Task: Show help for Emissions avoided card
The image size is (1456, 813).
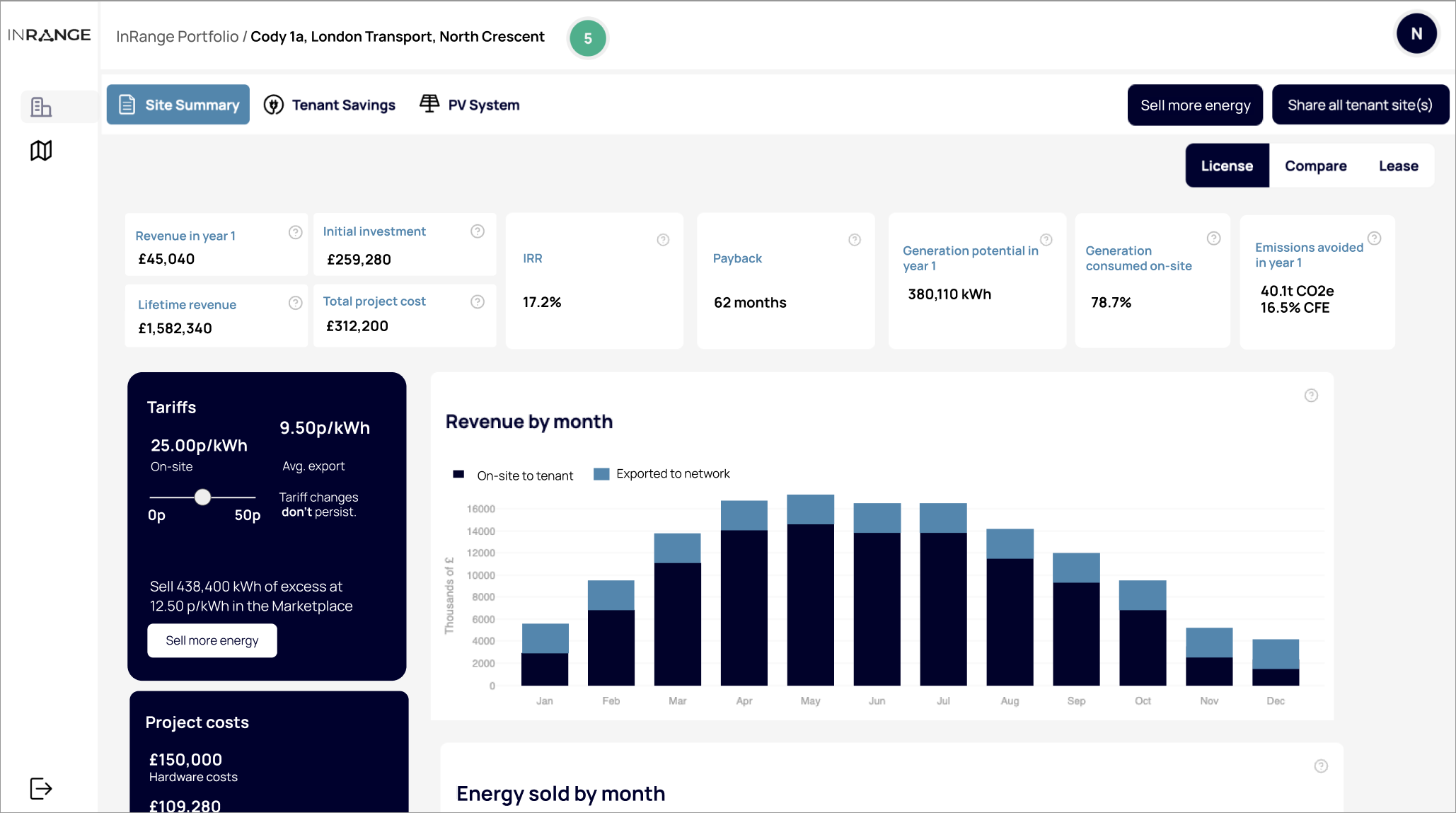Action: (x=1374, y=238)
